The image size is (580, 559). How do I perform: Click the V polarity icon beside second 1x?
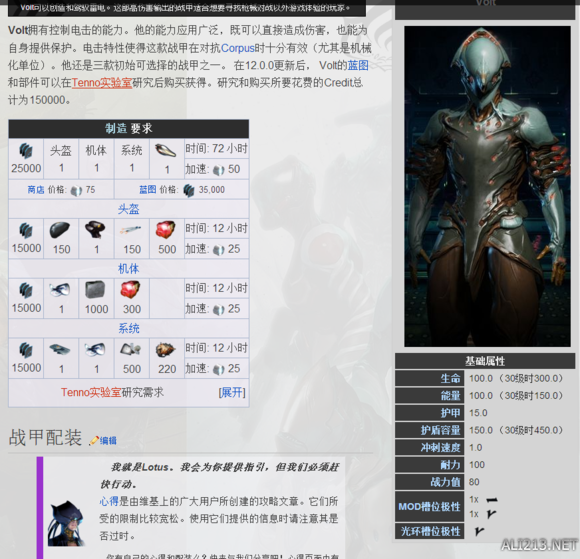click(x=491, y=514)
